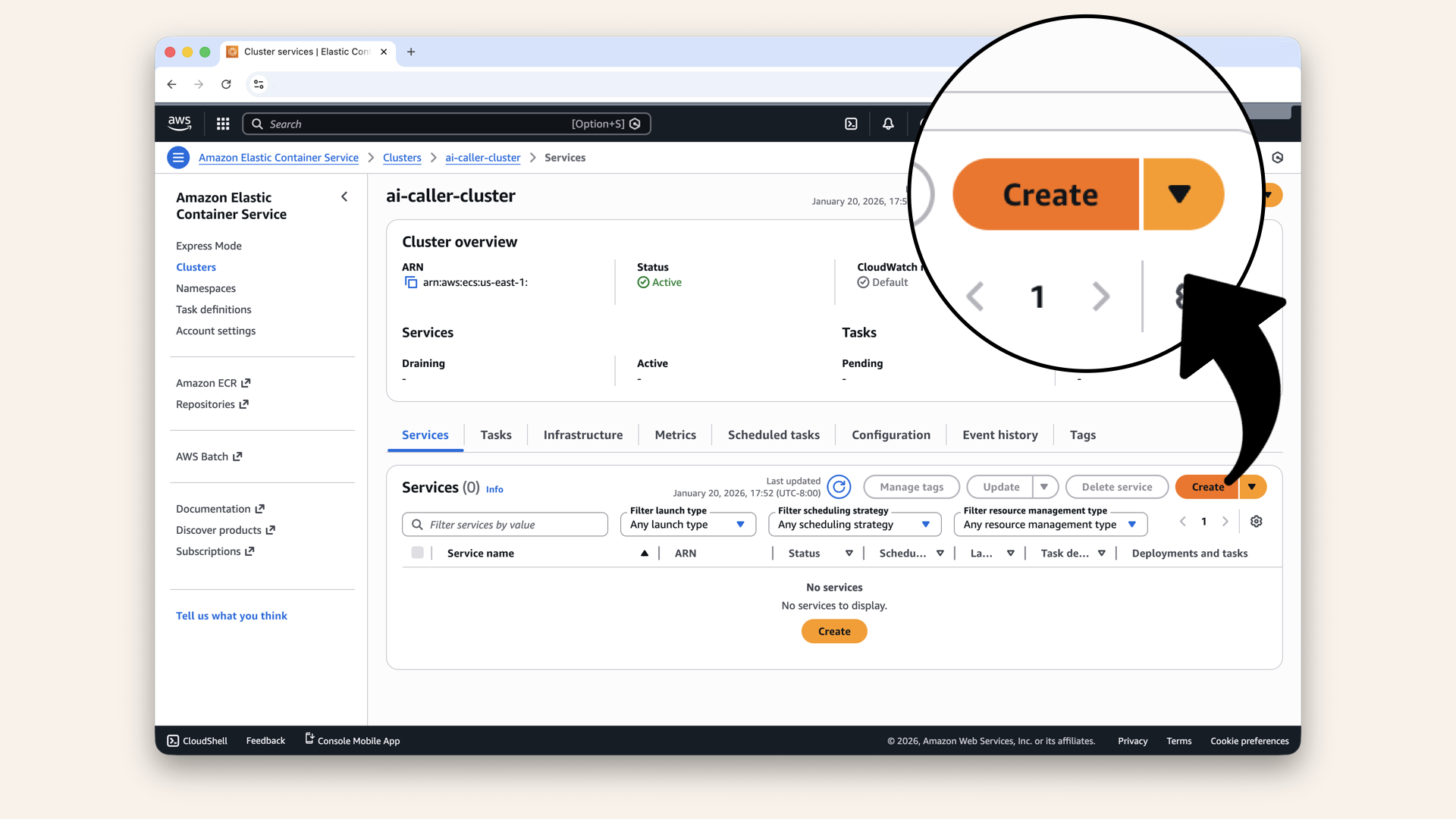Click the Delete service button
This screenshot has width=1456, height=819.
tap(1116, 487)
